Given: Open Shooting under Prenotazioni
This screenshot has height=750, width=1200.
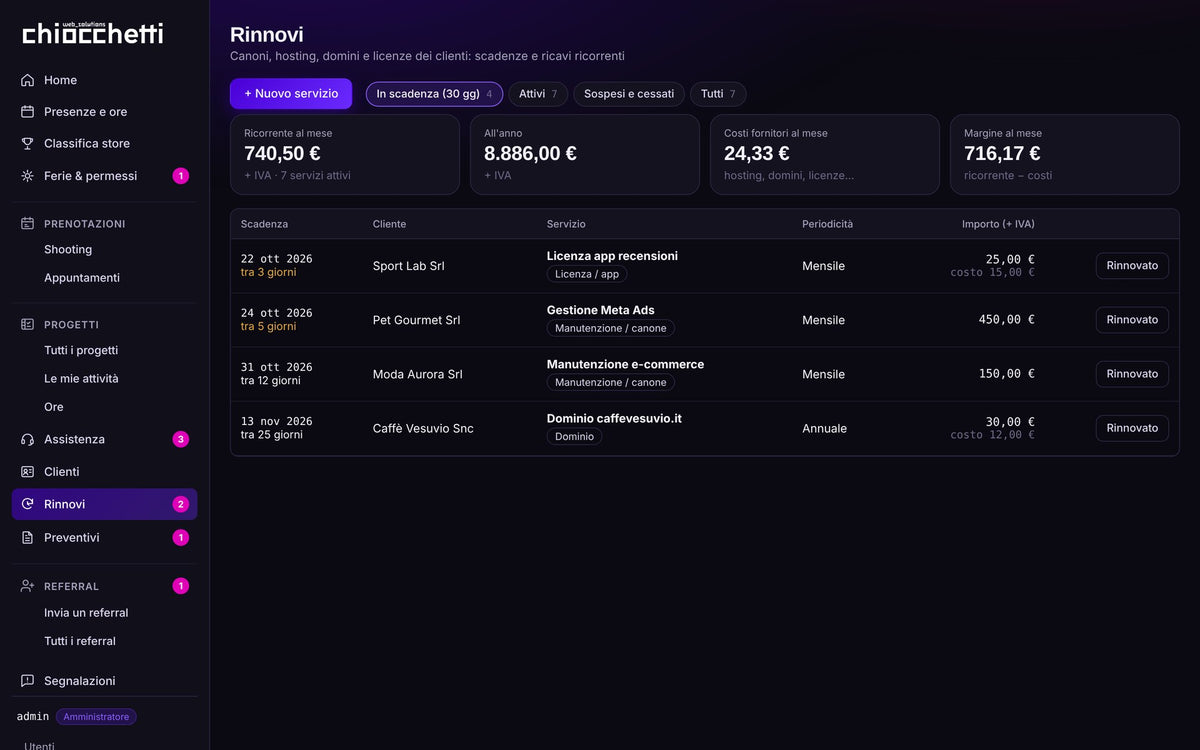Looking at the screenshot, I should [68, 250].
